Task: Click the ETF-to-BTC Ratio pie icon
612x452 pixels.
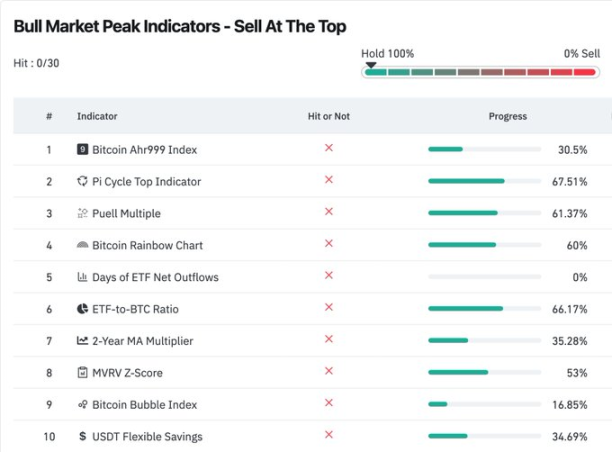Action: pos(82,309)
